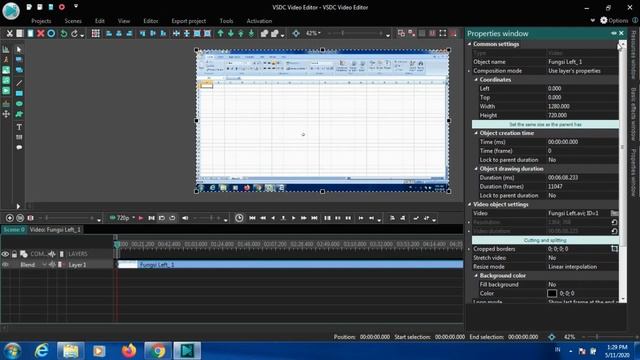Open the Scenes menu
Screen dimensions: 640x360
coord(73,21)
